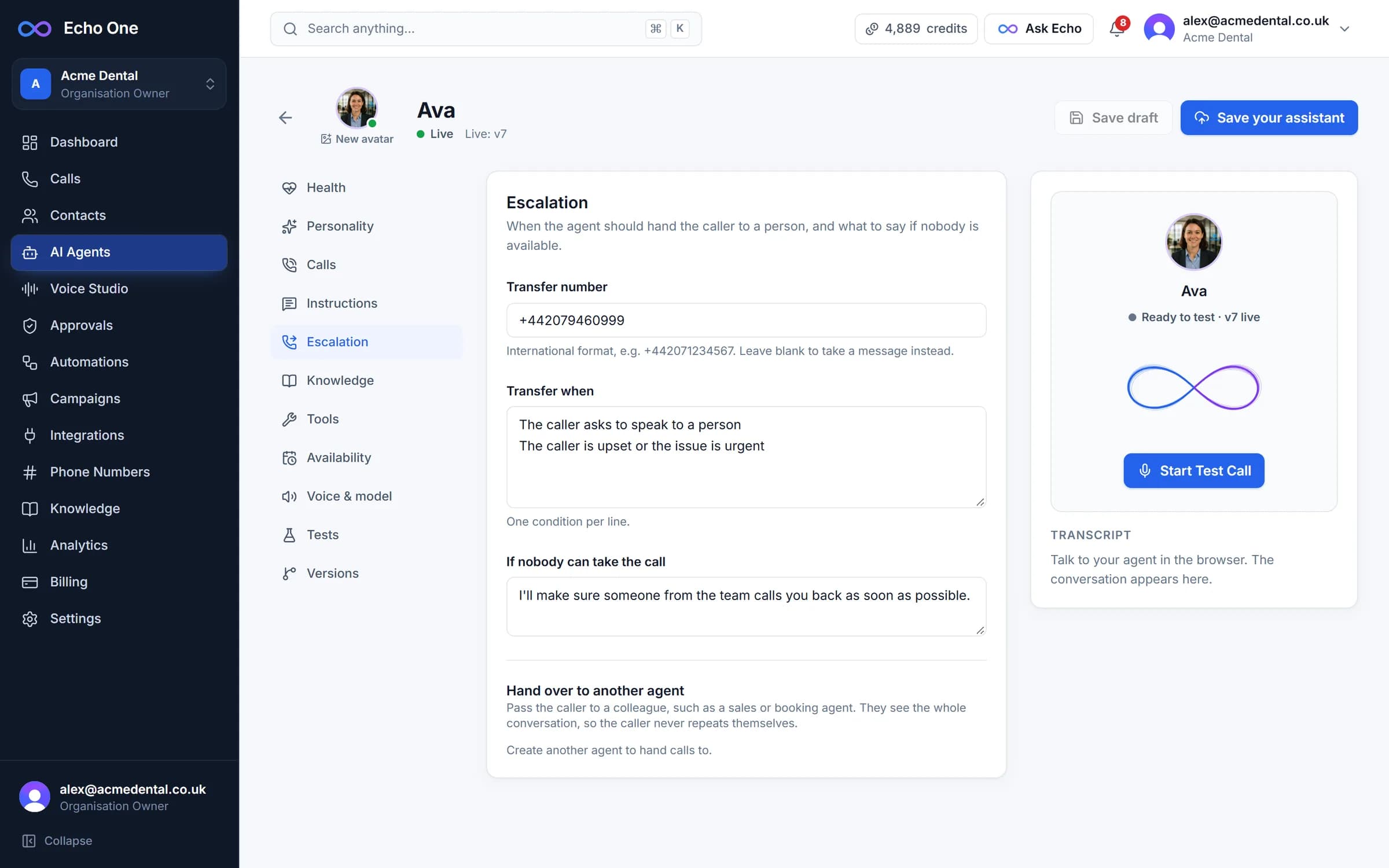The image size is (1389, 868).
Task: Click the 'Live: v7' version text
Action: coord(486,134)
